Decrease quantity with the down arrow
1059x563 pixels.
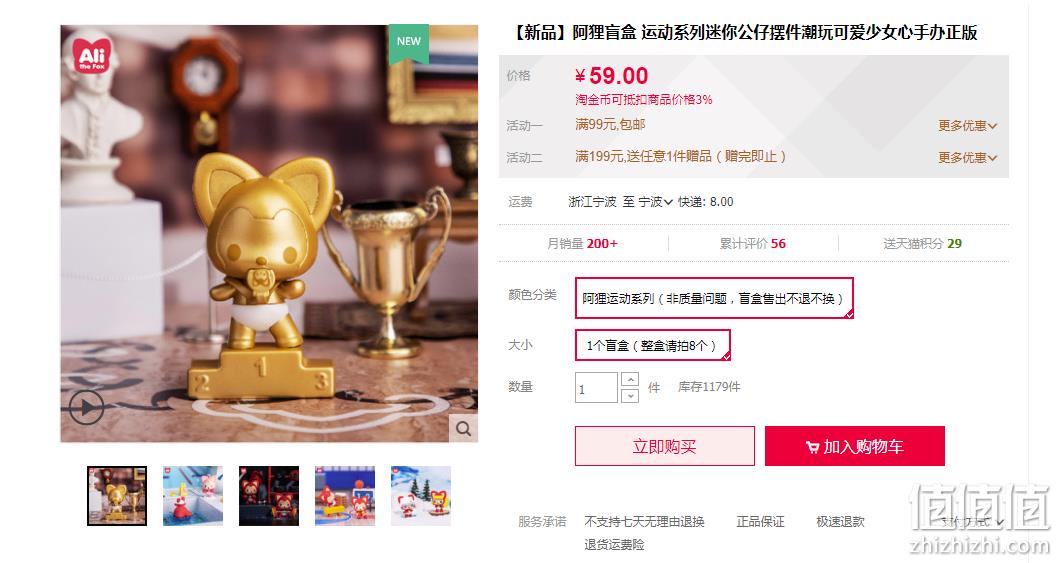(629, 396)
